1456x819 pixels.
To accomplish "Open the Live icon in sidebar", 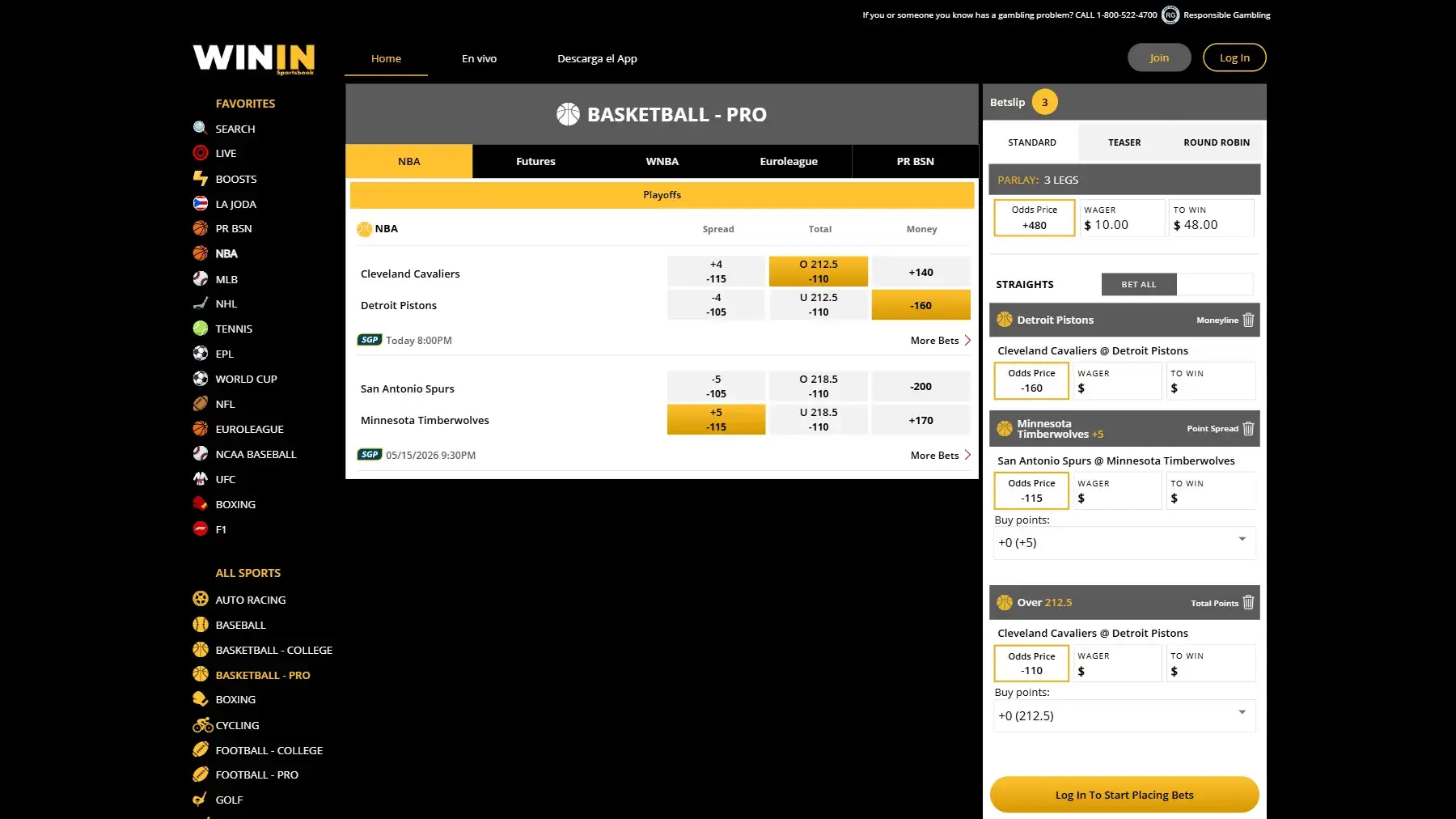I will coord(201,153).
